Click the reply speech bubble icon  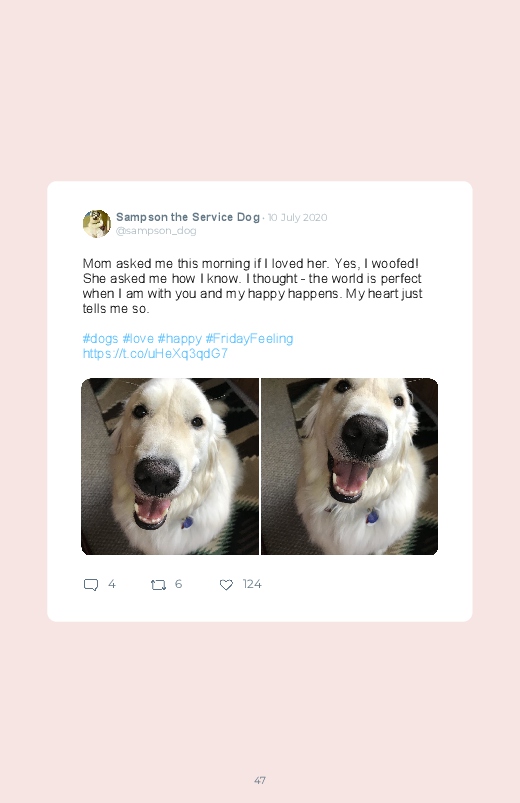[91, 584]
